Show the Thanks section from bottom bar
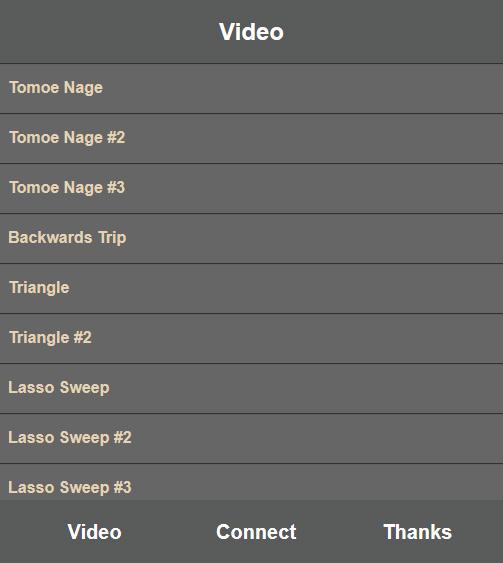 418,532
